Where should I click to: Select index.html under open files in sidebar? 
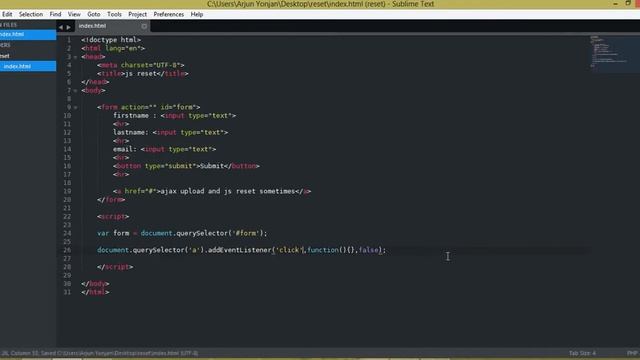(x=28, y=34)
